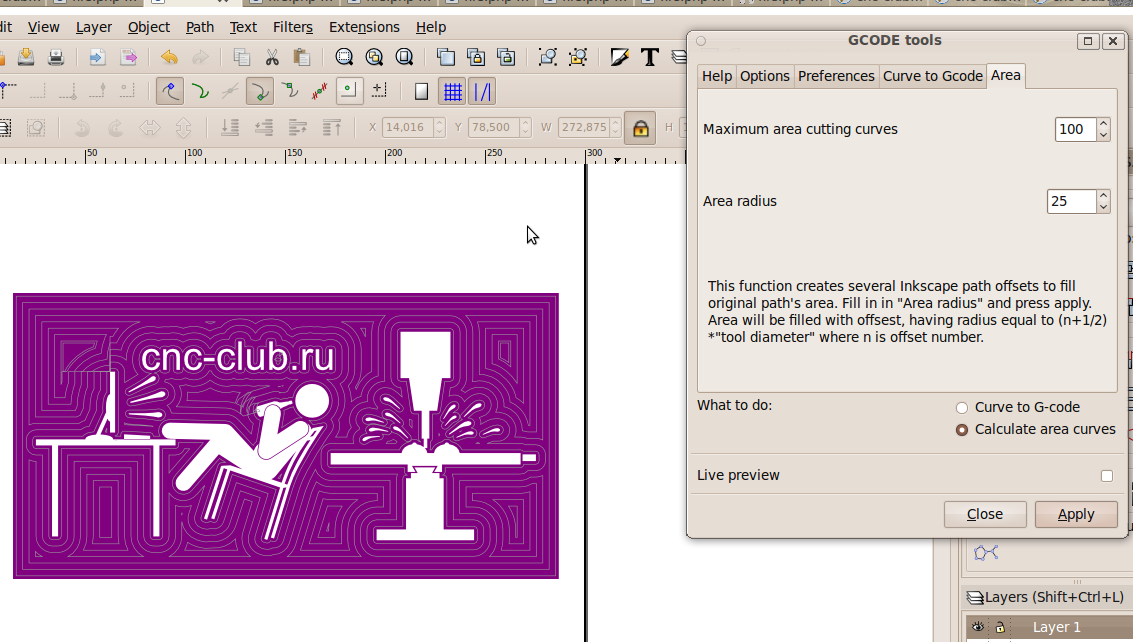Toggle snap to paths
This screenshot has width=1133, height=642.
coord(200,92)
